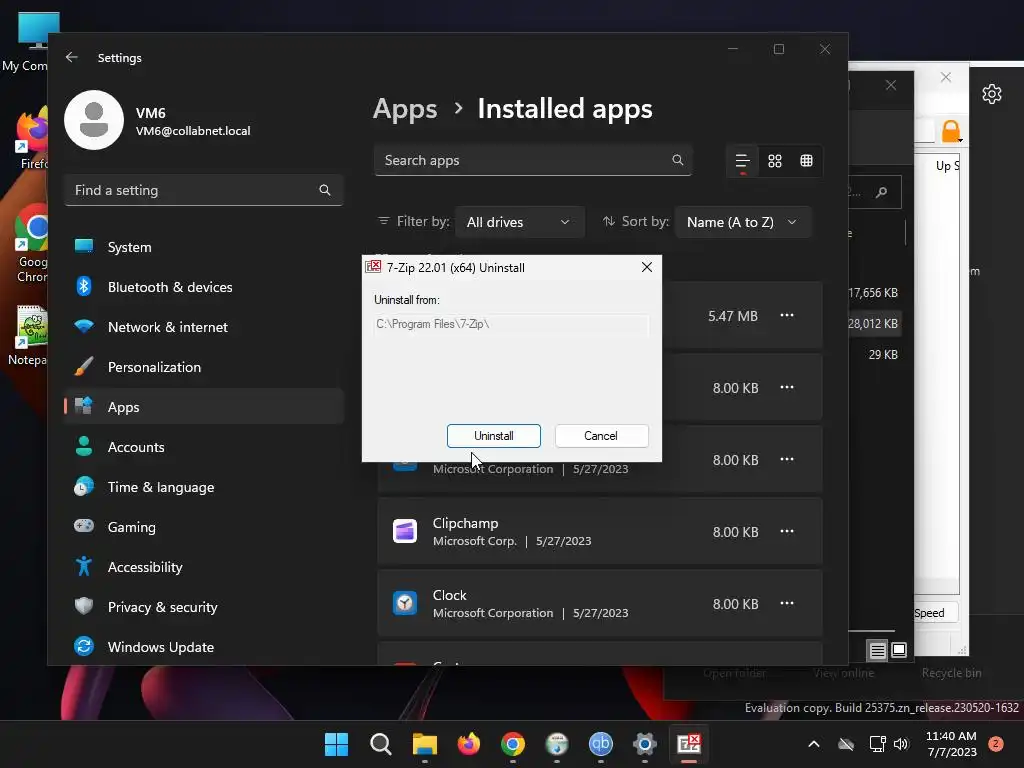The width and height of the screenshot is (1024, 768).
Task: Open Time & language settings
Action: coord(203,487)
